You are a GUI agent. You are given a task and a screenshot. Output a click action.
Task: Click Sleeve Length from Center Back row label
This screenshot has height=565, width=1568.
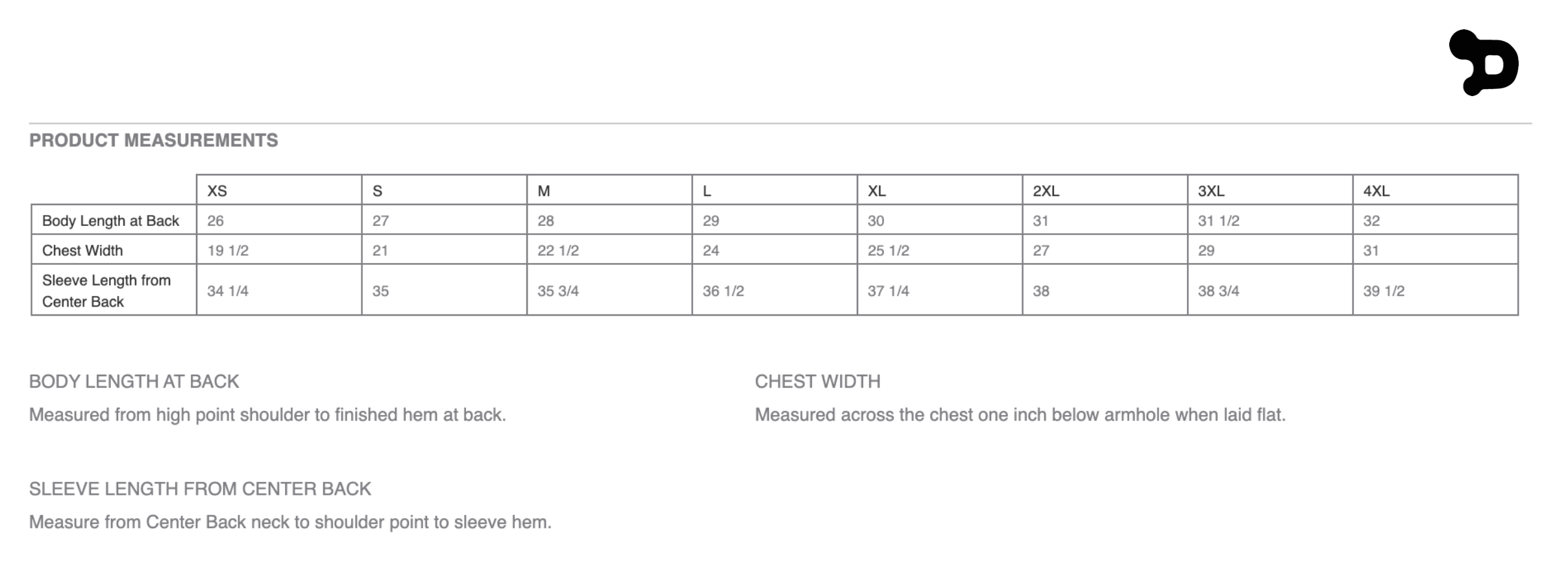[x=106, y=291]
